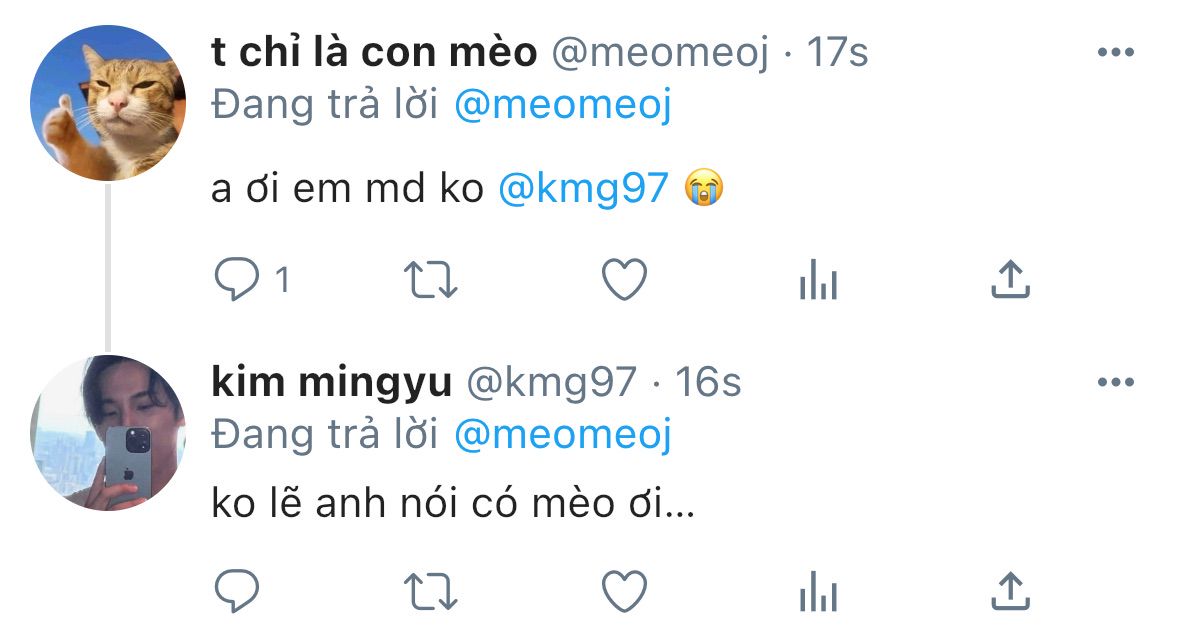The height and width of the screenshot is (638, 1179).
Task: Open the @kmg97 mention in the tweet text
Action: click(583, 189)
